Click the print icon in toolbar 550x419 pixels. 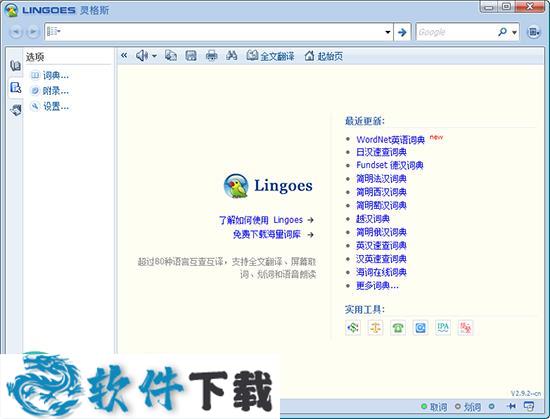point(211,55)
